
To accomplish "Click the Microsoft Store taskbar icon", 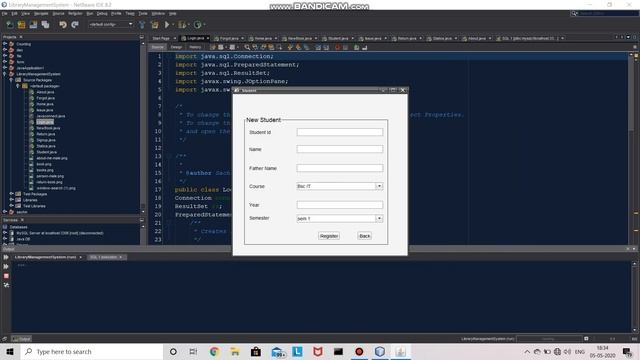I will click(x=256, y=351).
